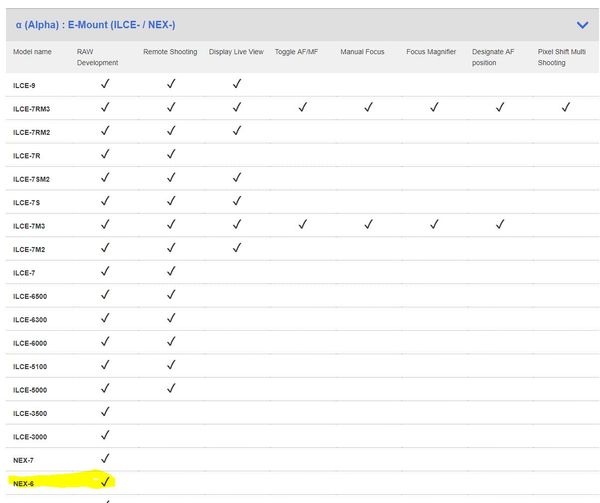
Task: Select the Remote Shooting column header
Action: [170, 51]
